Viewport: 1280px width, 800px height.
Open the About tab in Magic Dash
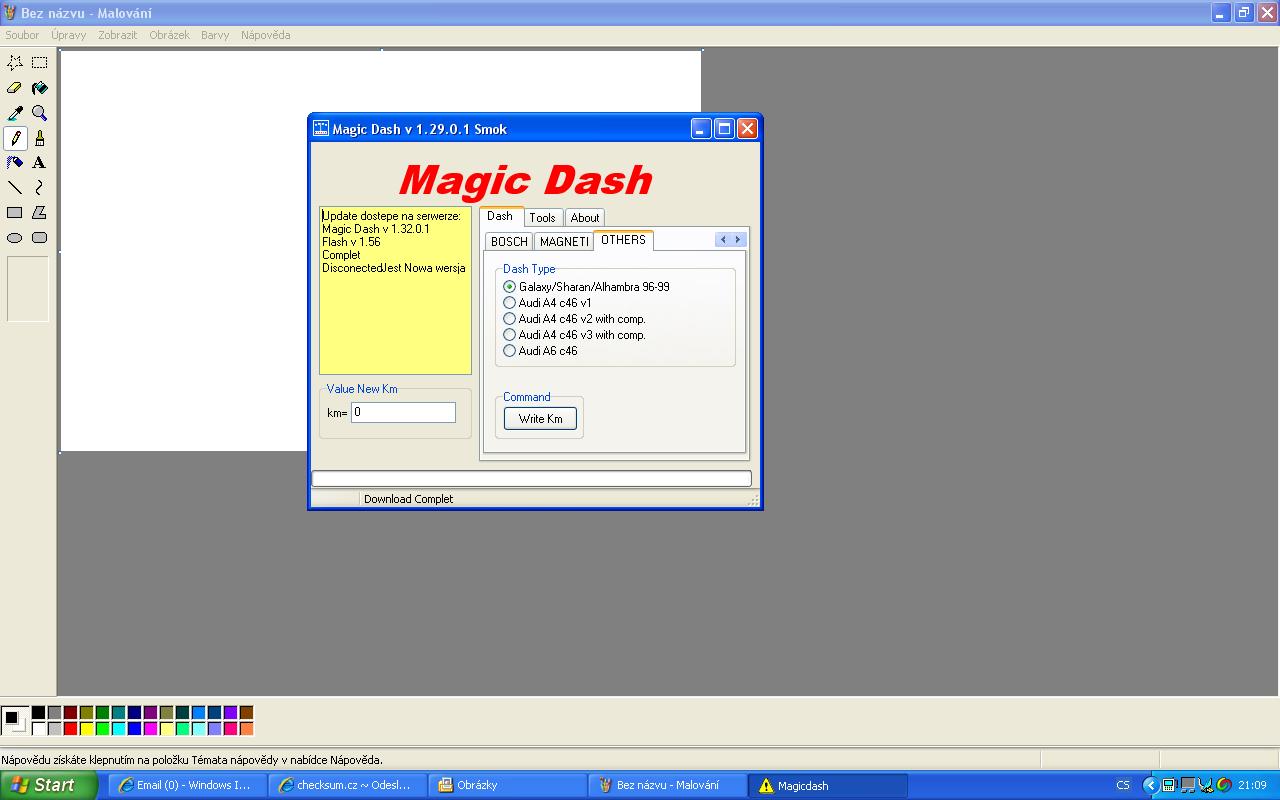point(585,217)
